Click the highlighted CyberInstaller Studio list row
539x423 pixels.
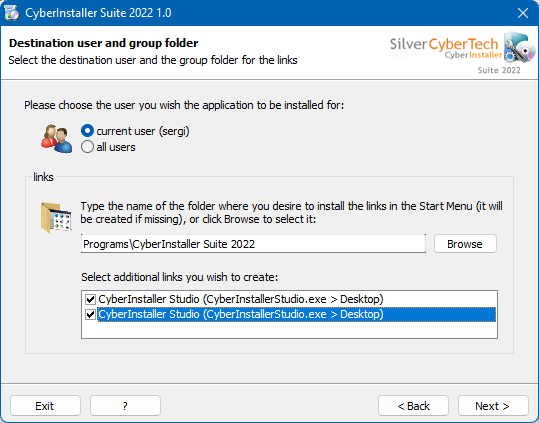(296, 314)
